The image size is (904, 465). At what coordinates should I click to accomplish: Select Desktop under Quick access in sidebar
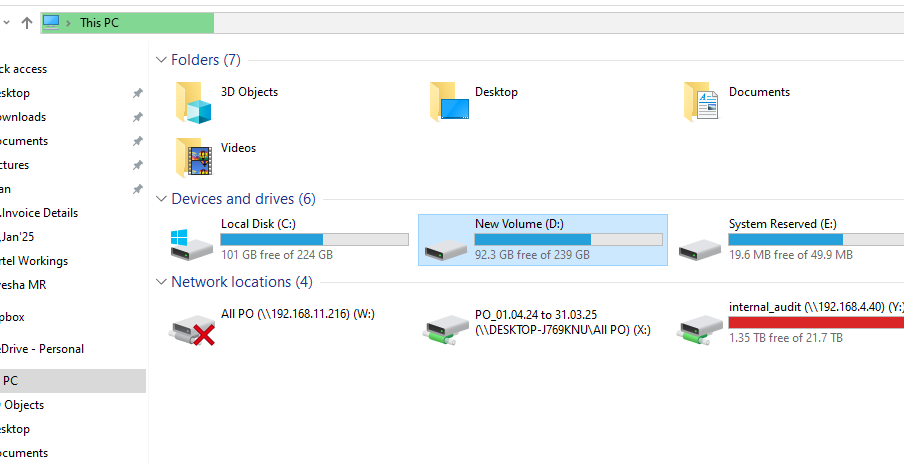coord(14,93)
